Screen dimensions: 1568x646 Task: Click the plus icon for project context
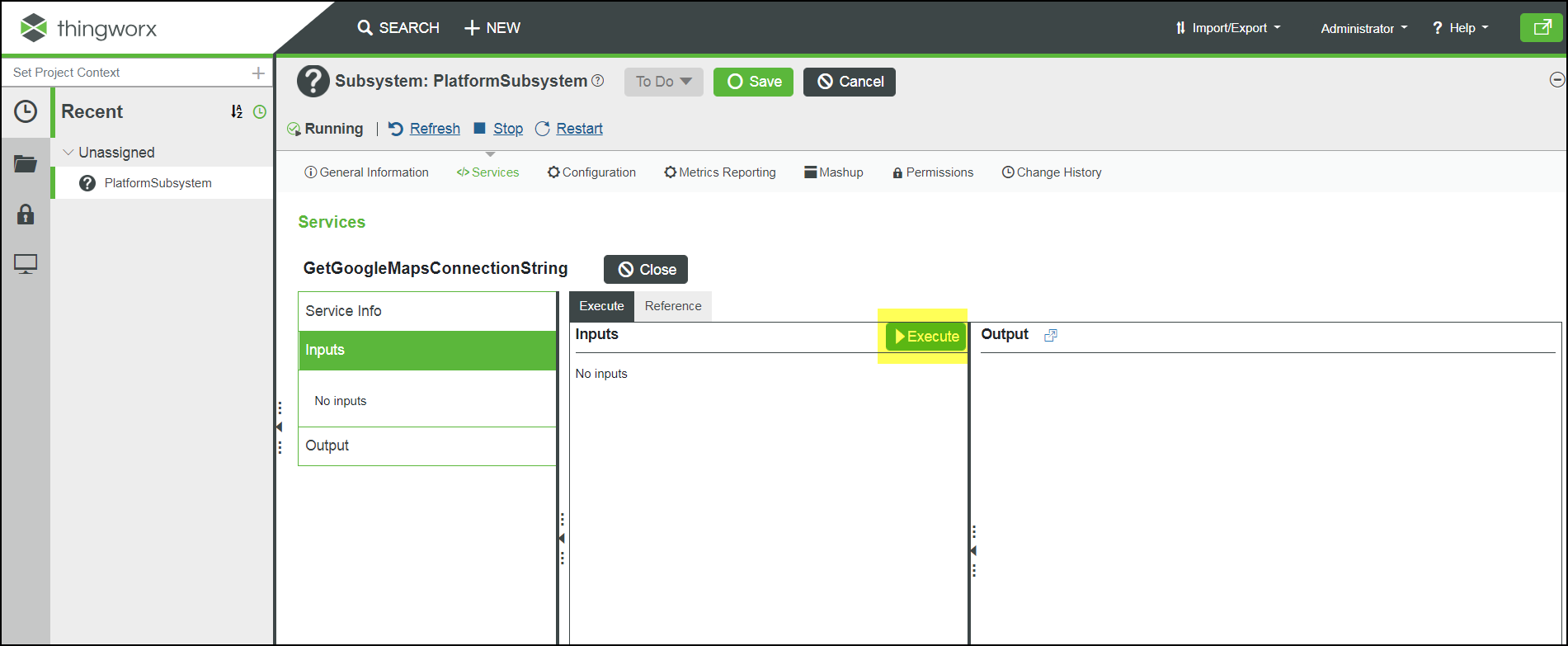[258, 73]
